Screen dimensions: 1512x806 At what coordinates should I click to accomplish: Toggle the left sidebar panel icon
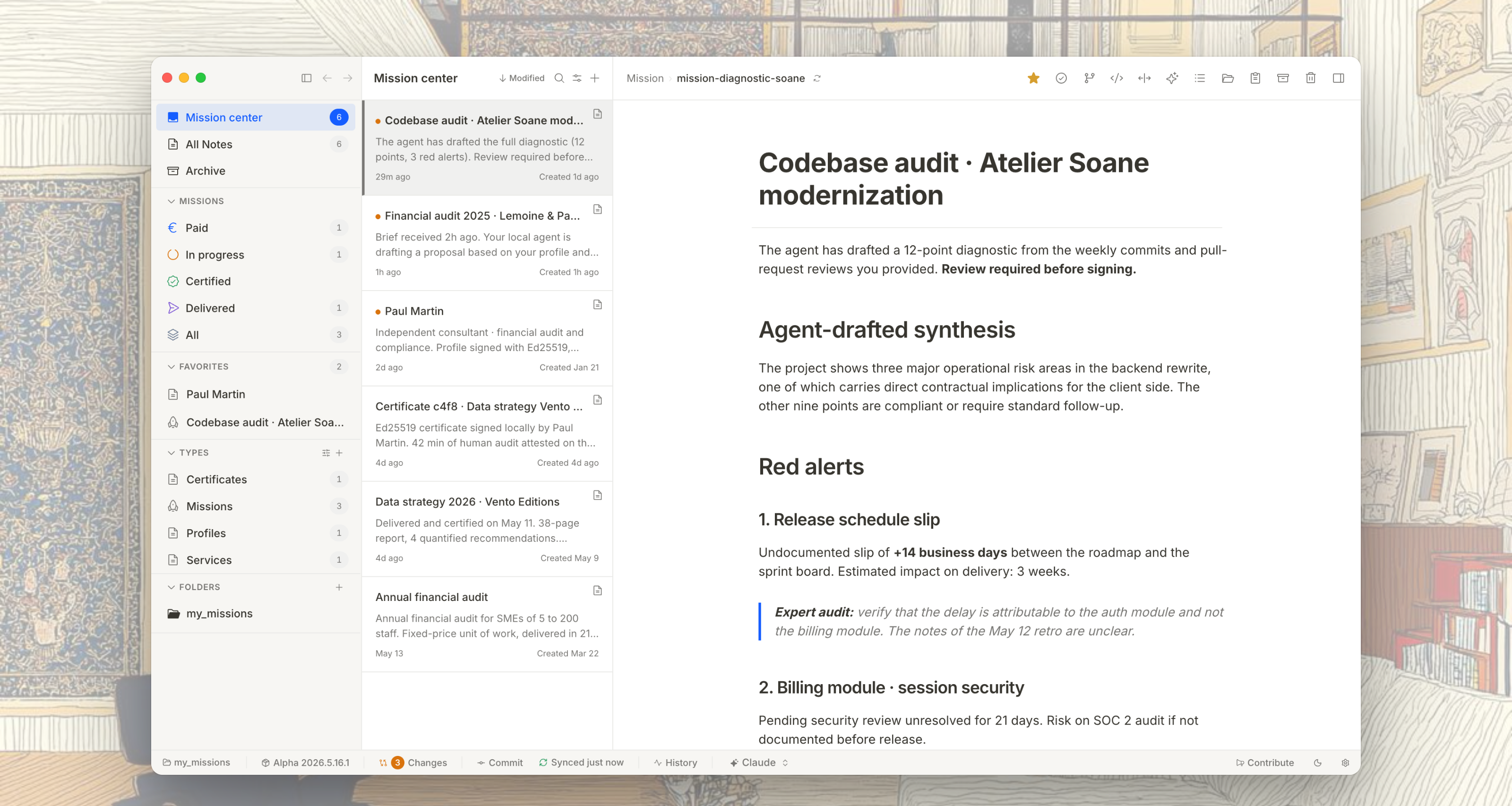pyautogui.click(x=306, y=78)
